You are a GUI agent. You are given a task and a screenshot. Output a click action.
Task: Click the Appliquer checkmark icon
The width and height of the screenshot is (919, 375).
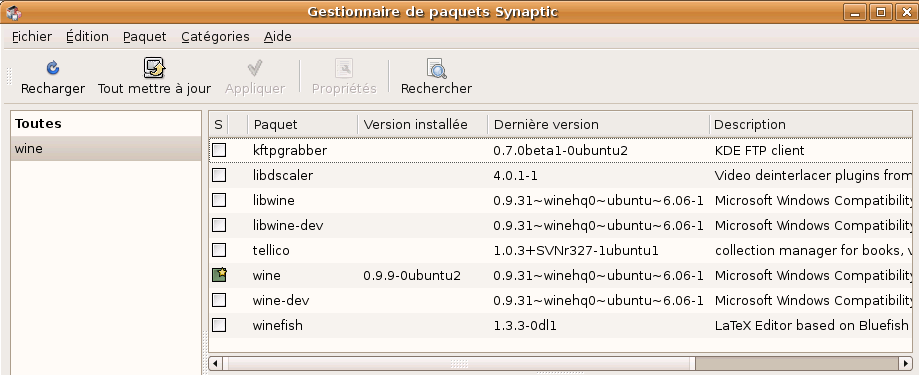254,68
